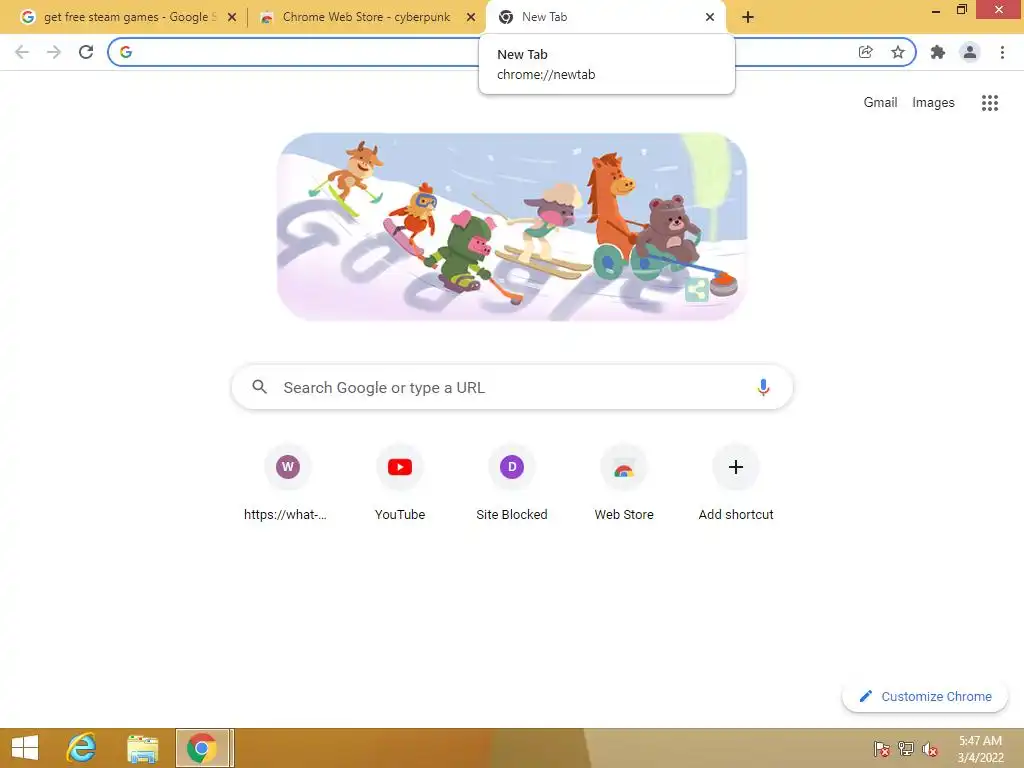Reload the current page

point(86,52)
